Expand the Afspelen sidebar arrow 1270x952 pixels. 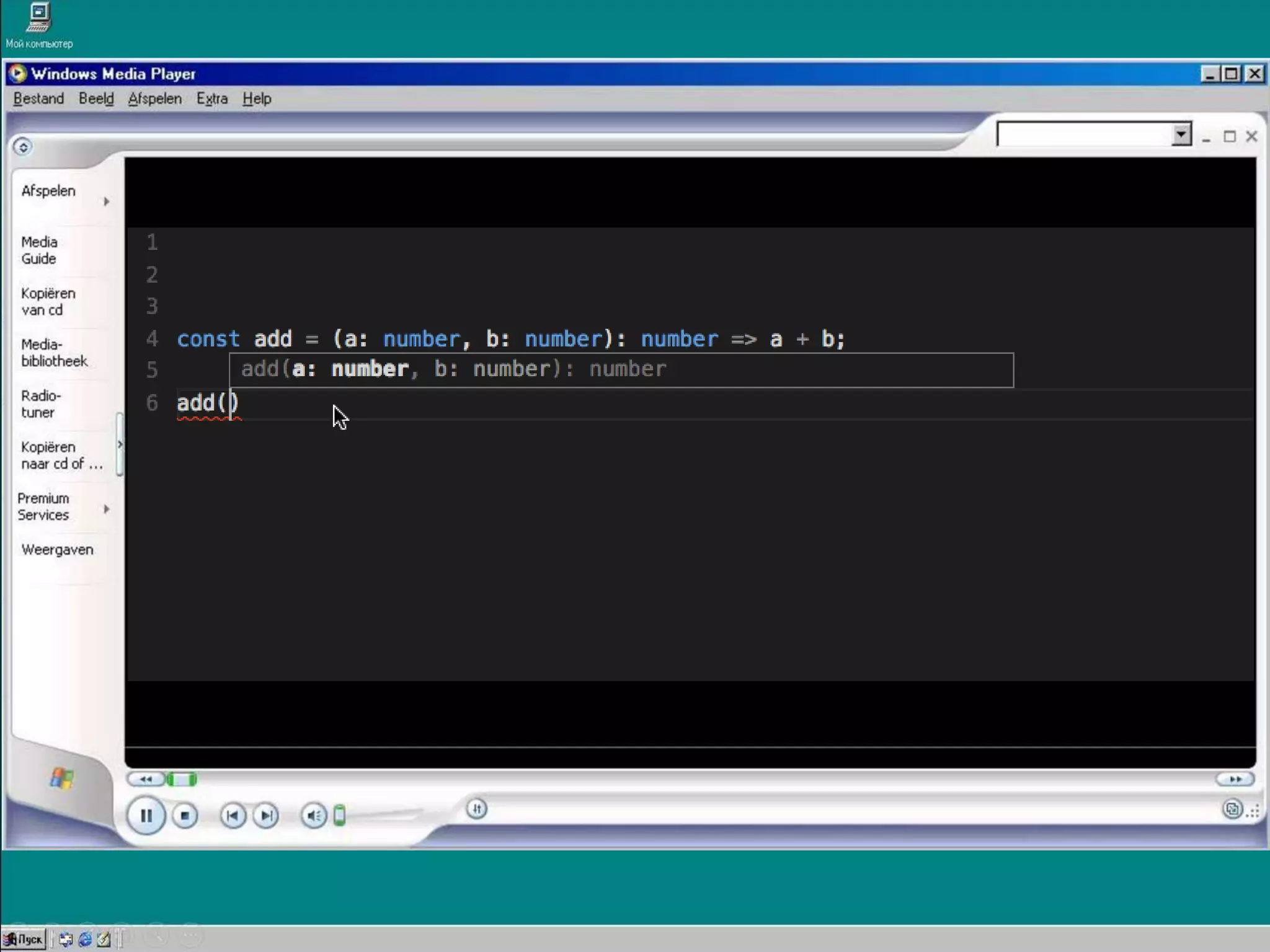107,201
